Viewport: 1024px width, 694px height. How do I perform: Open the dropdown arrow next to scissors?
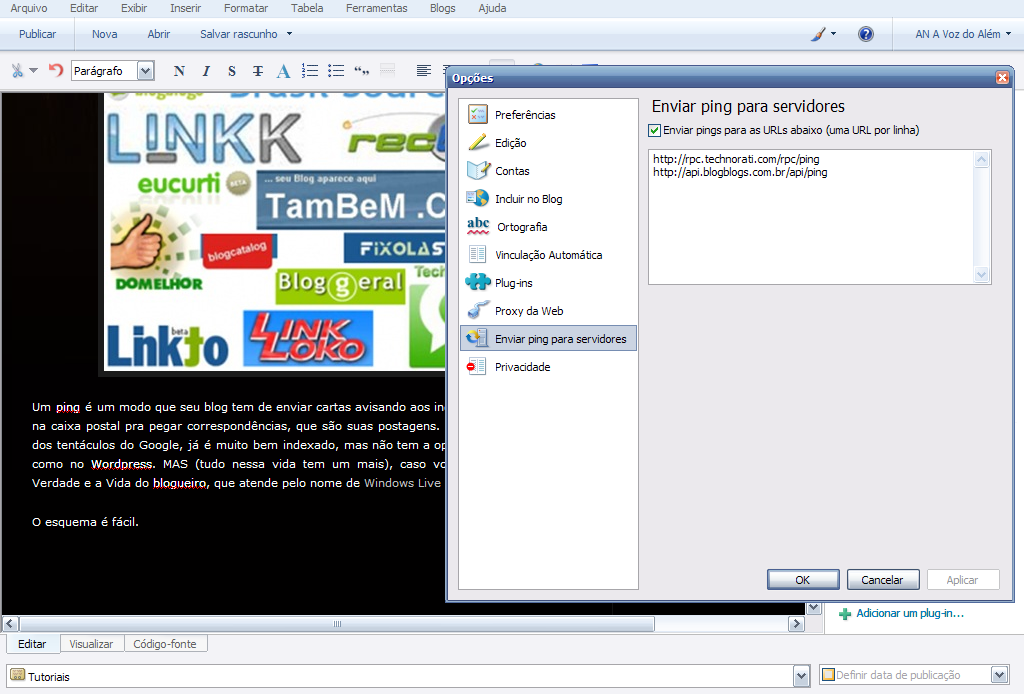point(33,71)
